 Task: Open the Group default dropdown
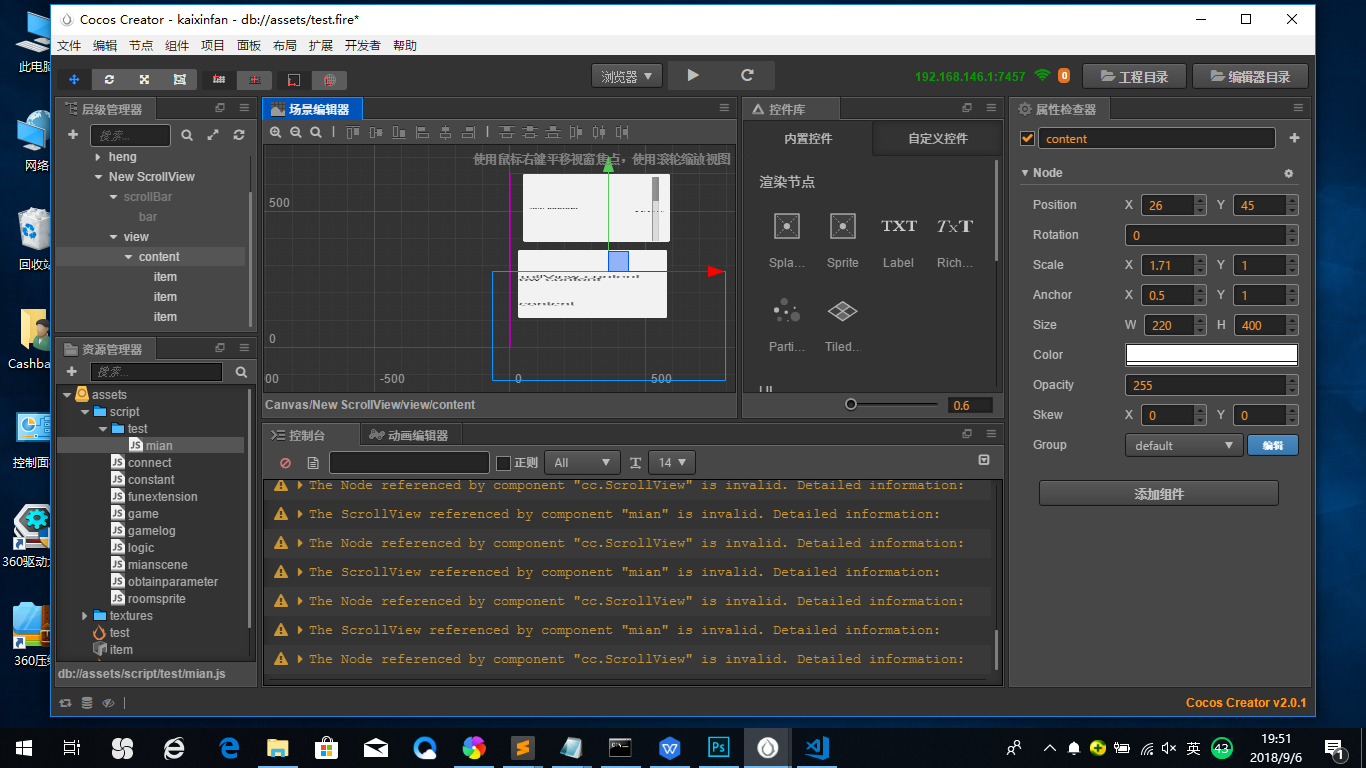coord(1183,445)
